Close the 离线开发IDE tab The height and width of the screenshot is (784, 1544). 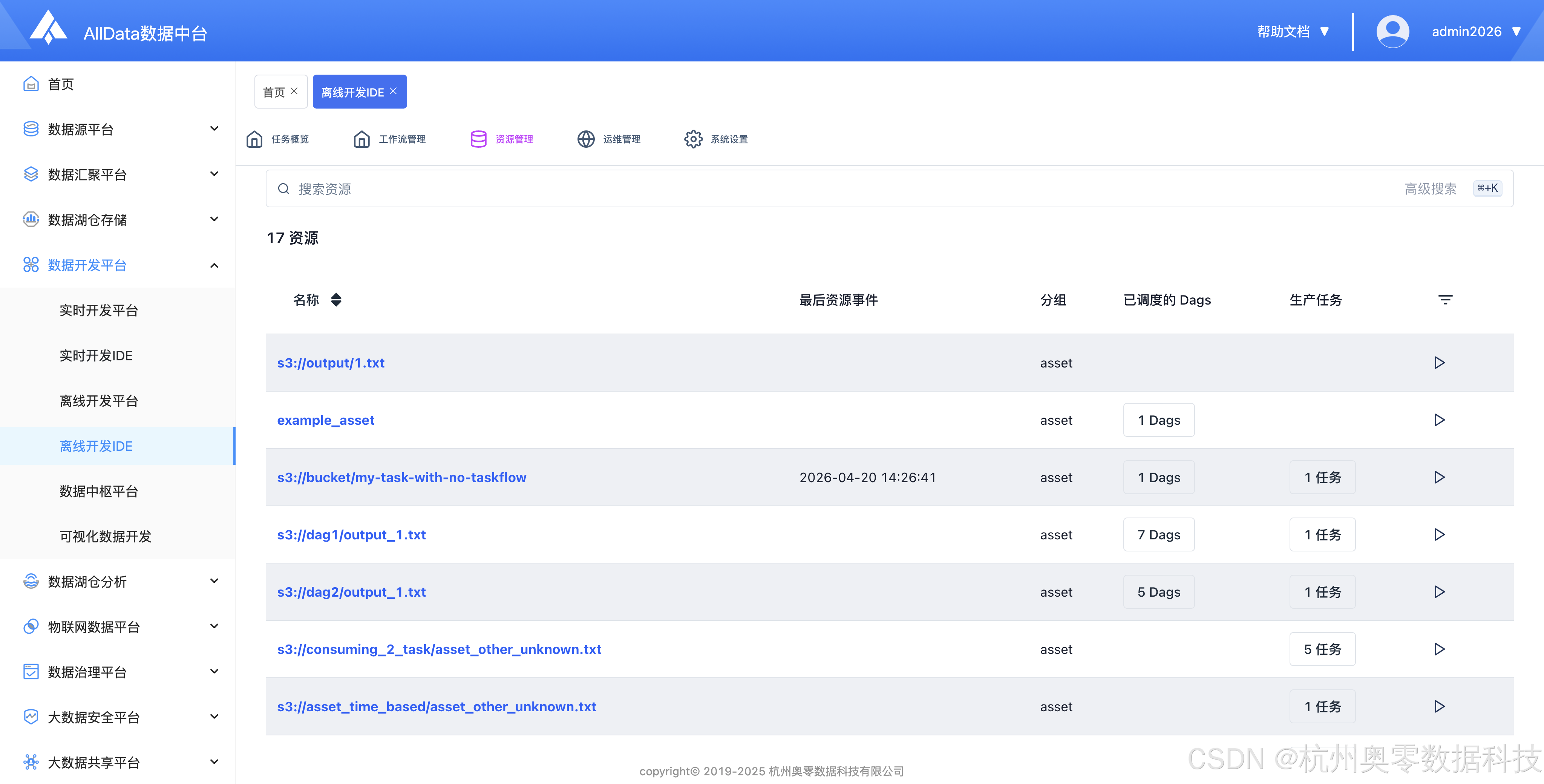pyautogui.click(x=393, y=91)
